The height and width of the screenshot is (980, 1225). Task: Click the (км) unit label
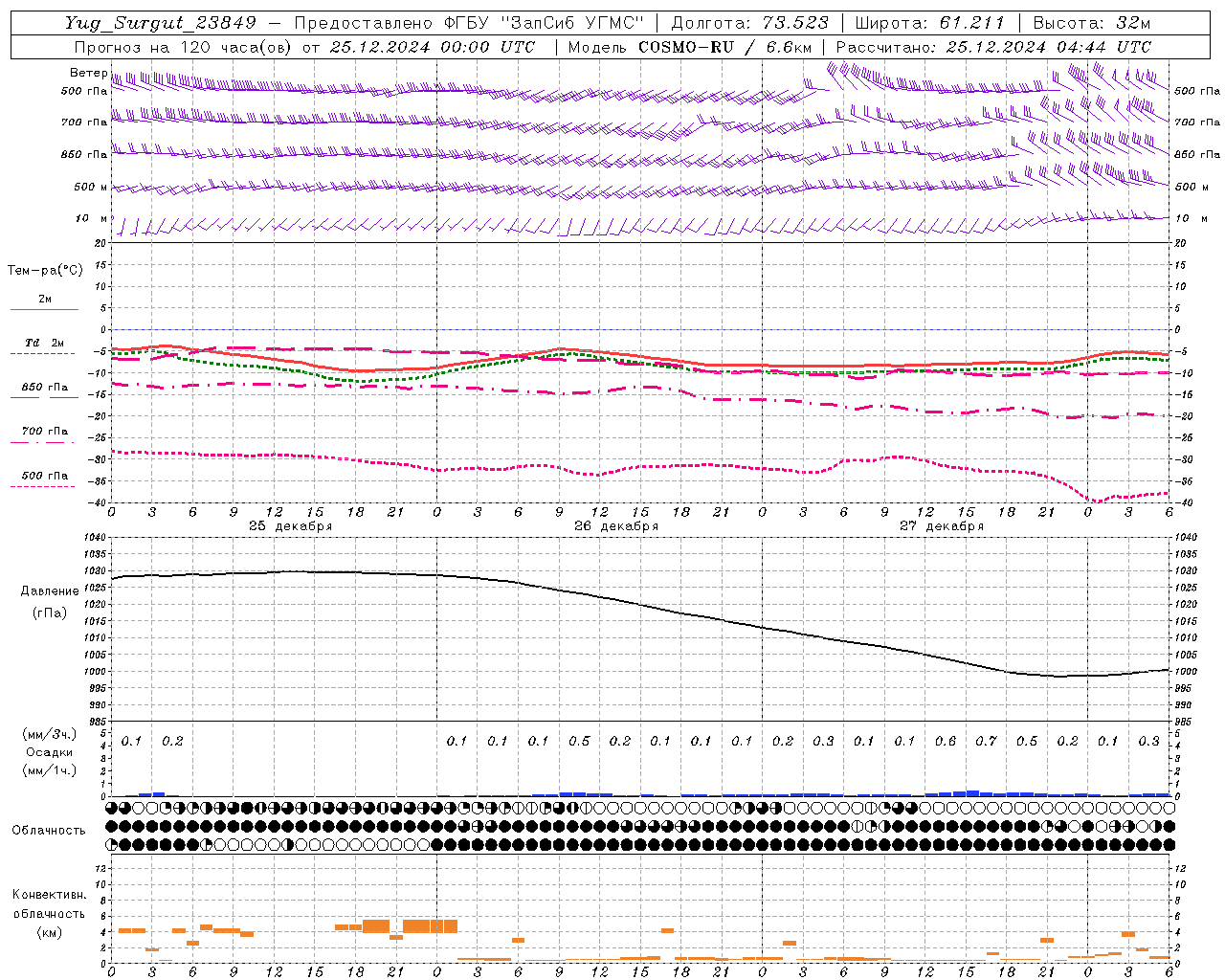pos(50,932)
